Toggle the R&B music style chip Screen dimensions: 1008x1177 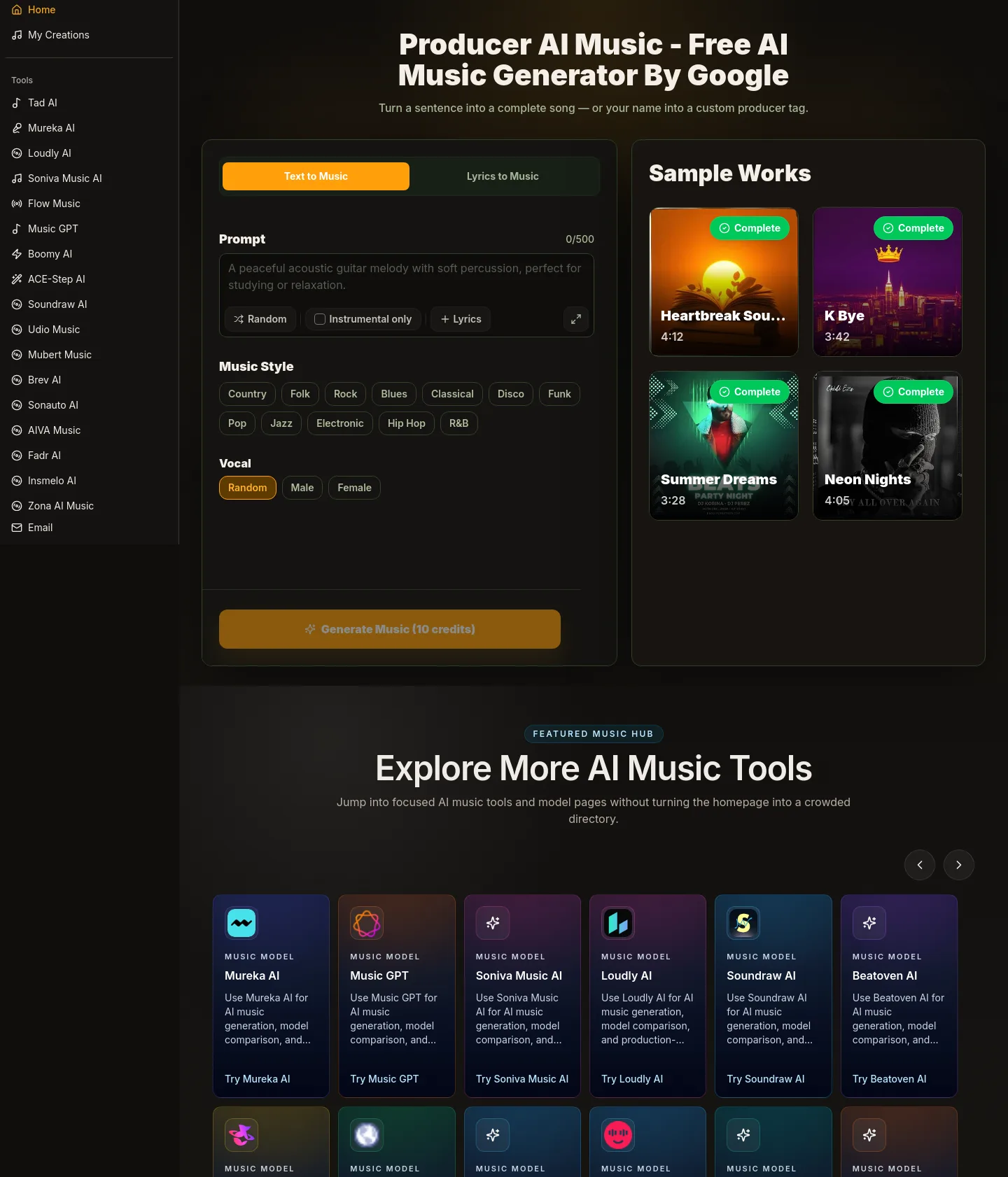click(459, 423)
